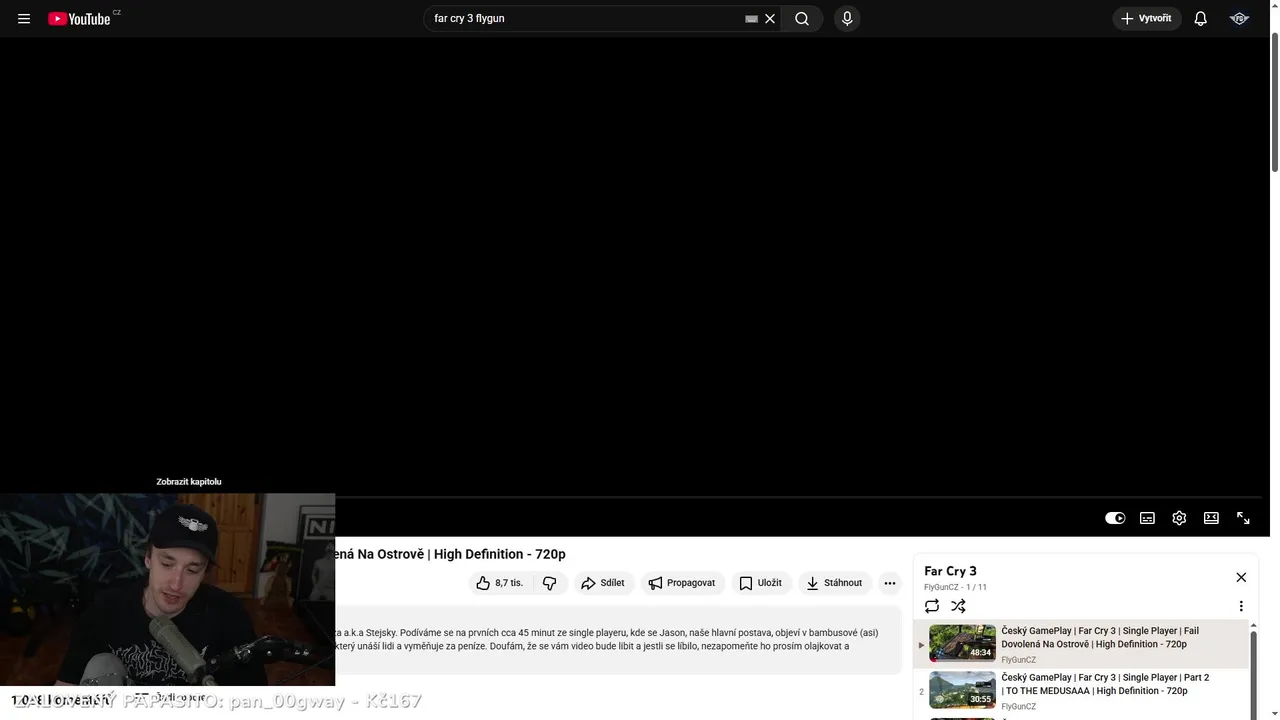This screenshot has height=720, width=1280.
Task: Click Zobrazit kapitolu label
Action: (x=189, y=482)
